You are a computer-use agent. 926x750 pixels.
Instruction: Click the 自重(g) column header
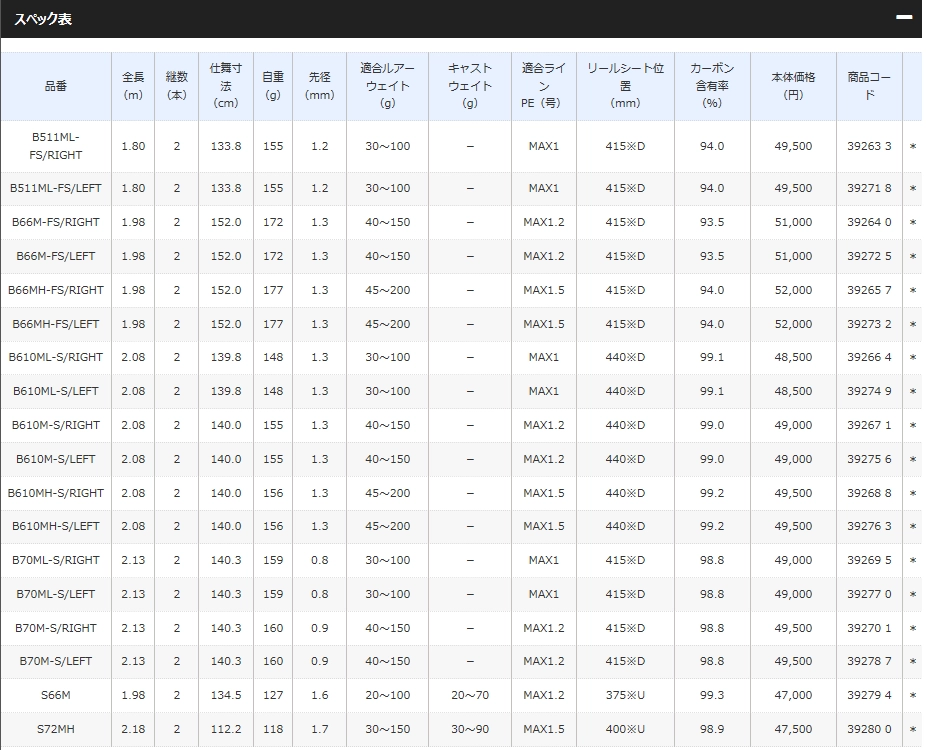pos(273,86)
